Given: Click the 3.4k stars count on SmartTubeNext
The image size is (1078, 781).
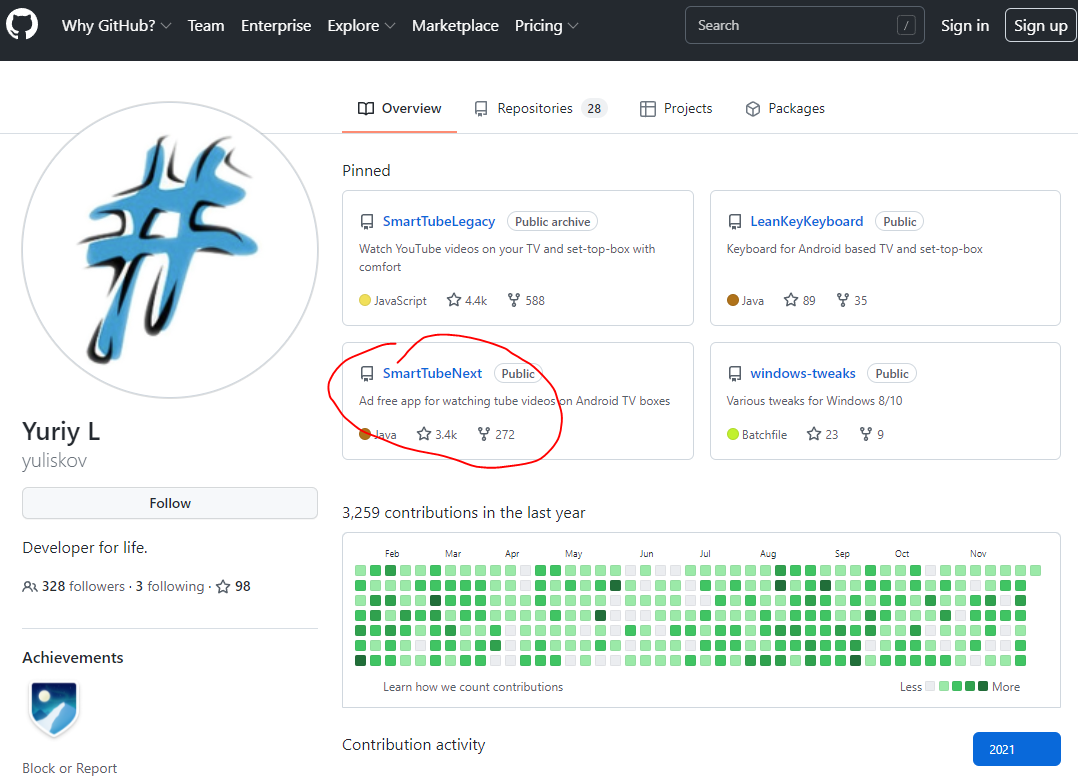Looking at the screenshot, I should [446, 434].
